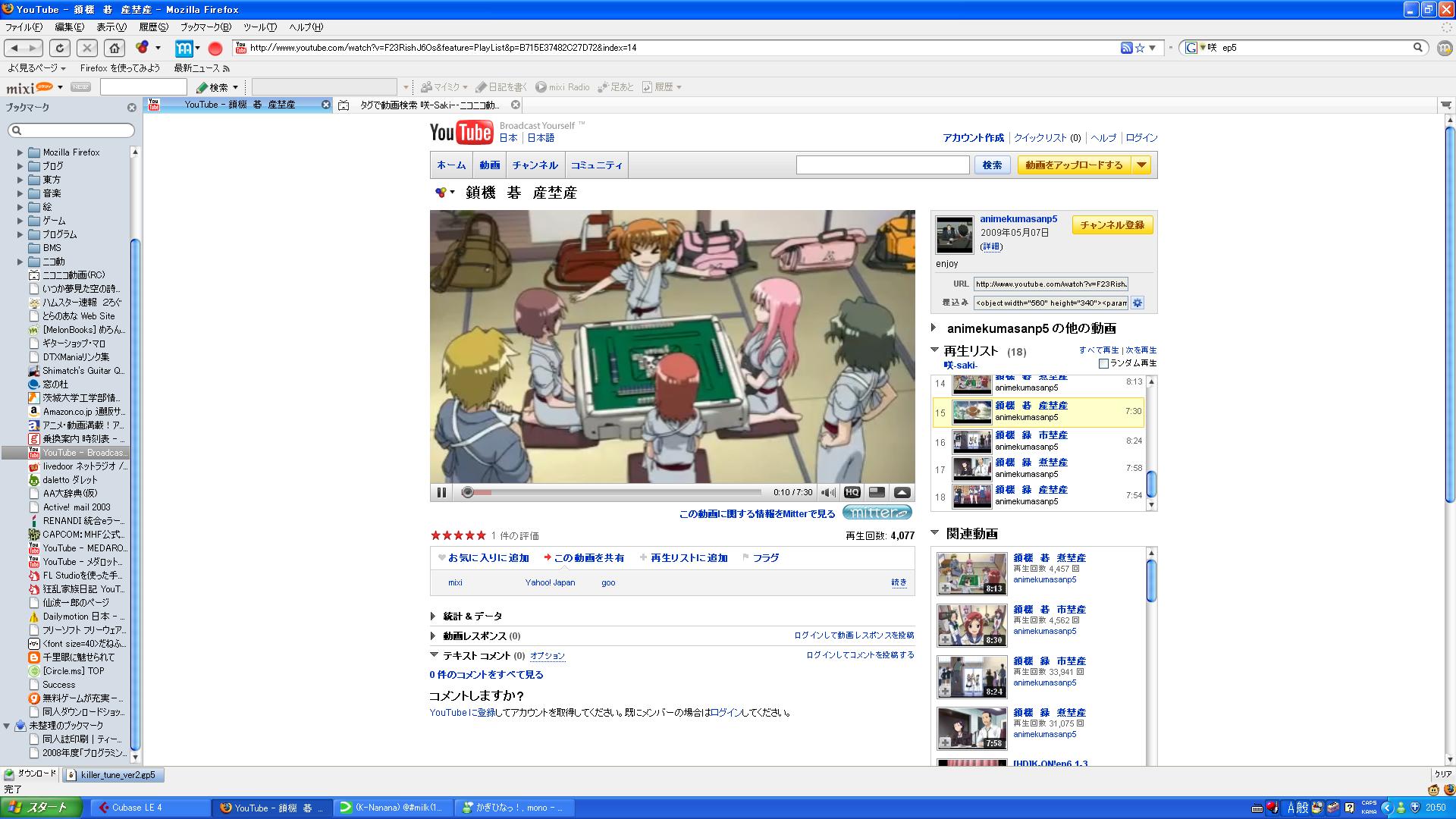Click 動画をアップロードする button
Viewport: 1456px width, 819px height.
[1074, 165]
